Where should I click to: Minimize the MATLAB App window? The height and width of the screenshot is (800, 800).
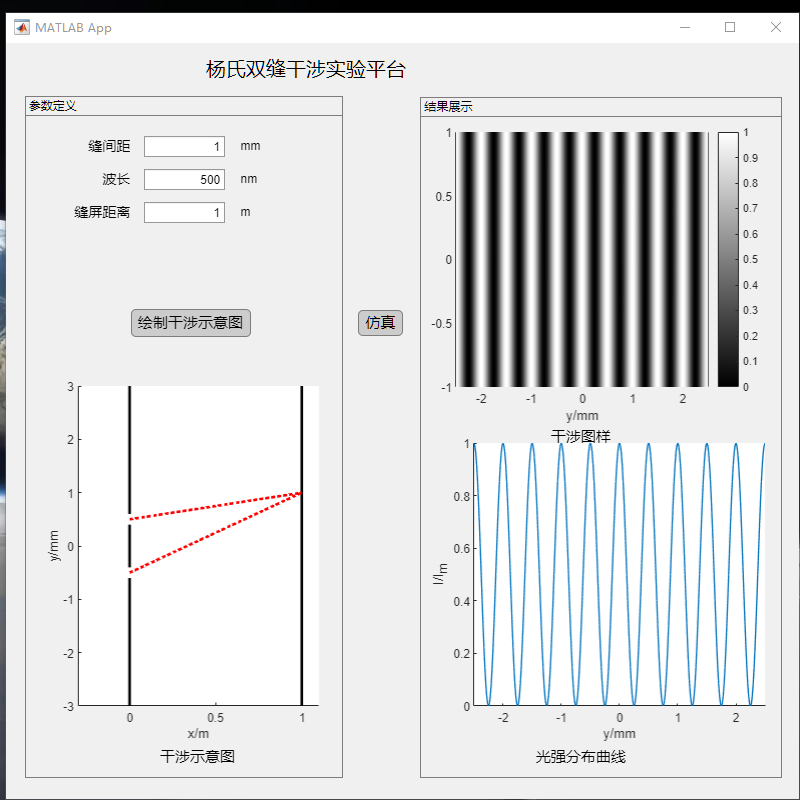click(683, 27)
